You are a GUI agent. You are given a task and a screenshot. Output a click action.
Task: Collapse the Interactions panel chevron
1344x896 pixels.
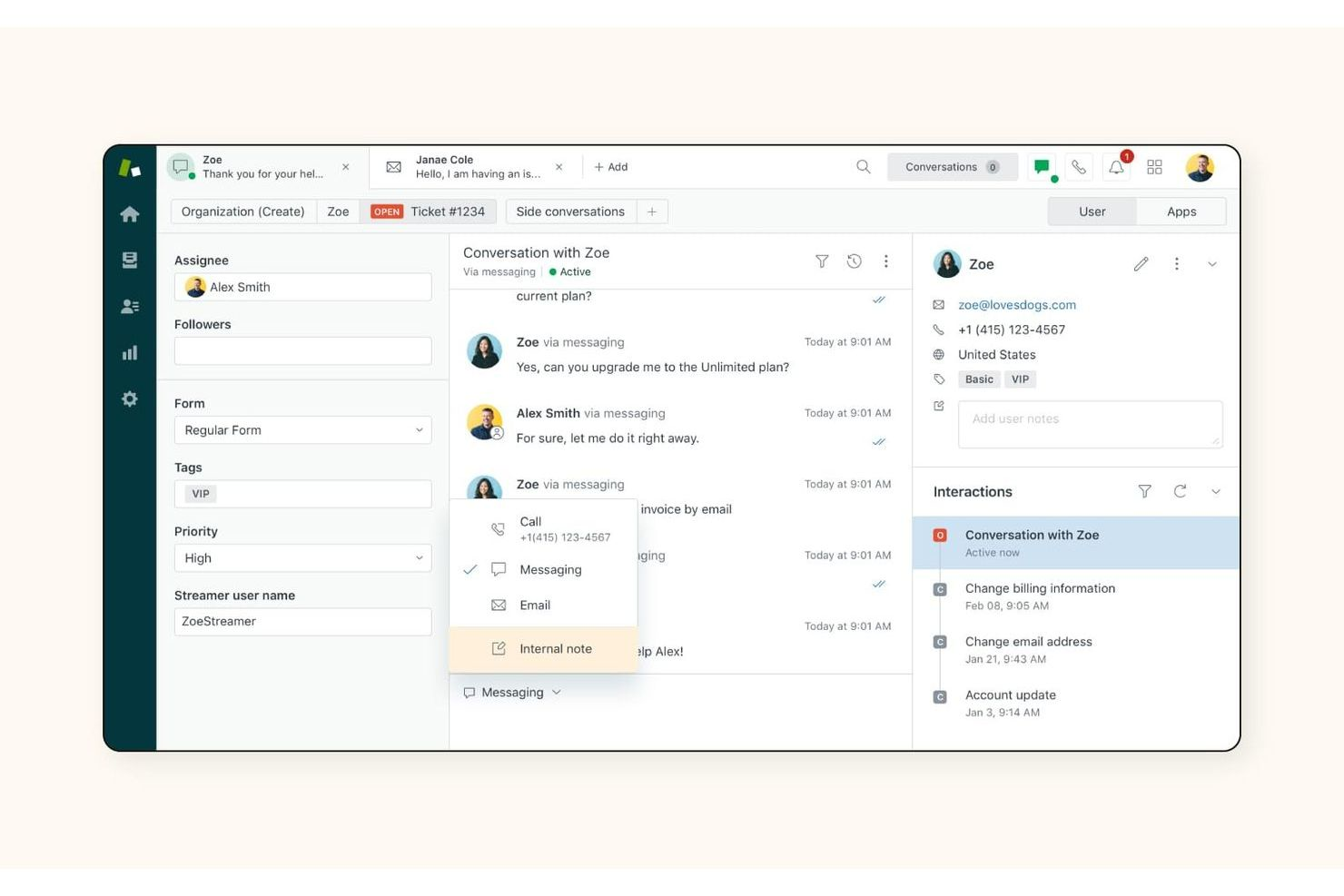1216,491
